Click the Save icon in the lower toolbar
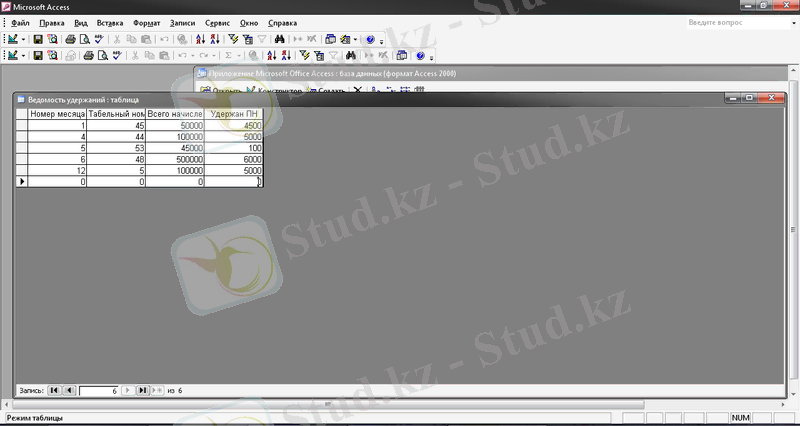 click(38, 56)
